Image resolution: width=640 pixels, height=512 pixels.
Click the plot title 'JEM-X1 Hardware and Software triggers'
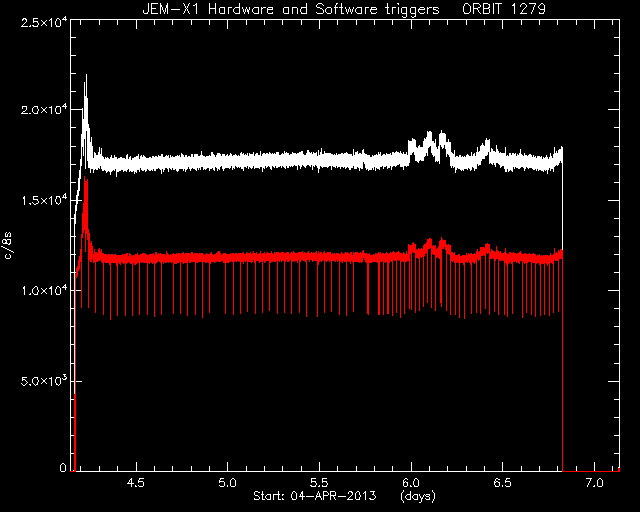tap(291, 9)
